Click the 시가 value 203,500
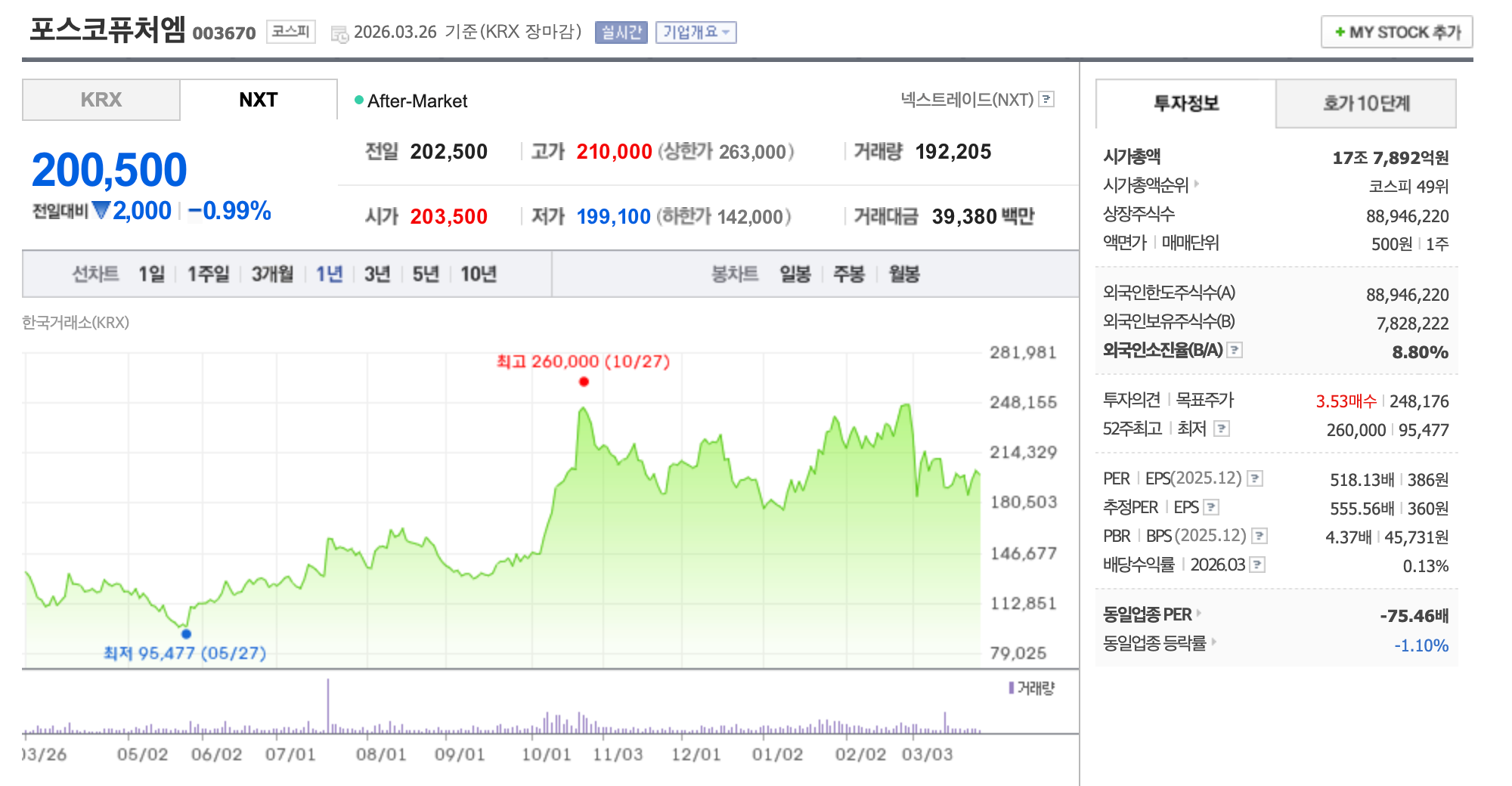The height and width of the screenshot is (786, 1512). [x=448, y=217]
